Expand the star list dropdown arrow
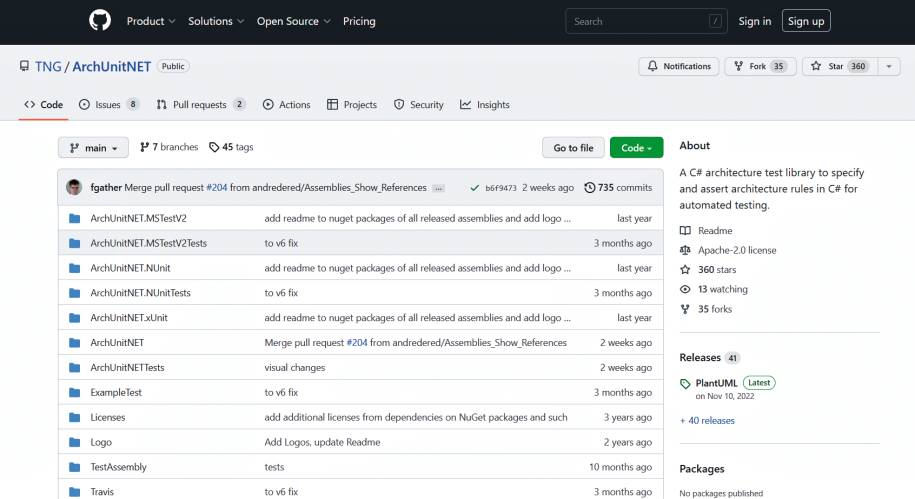Screen dimensions: 915x499 point(889,66)
